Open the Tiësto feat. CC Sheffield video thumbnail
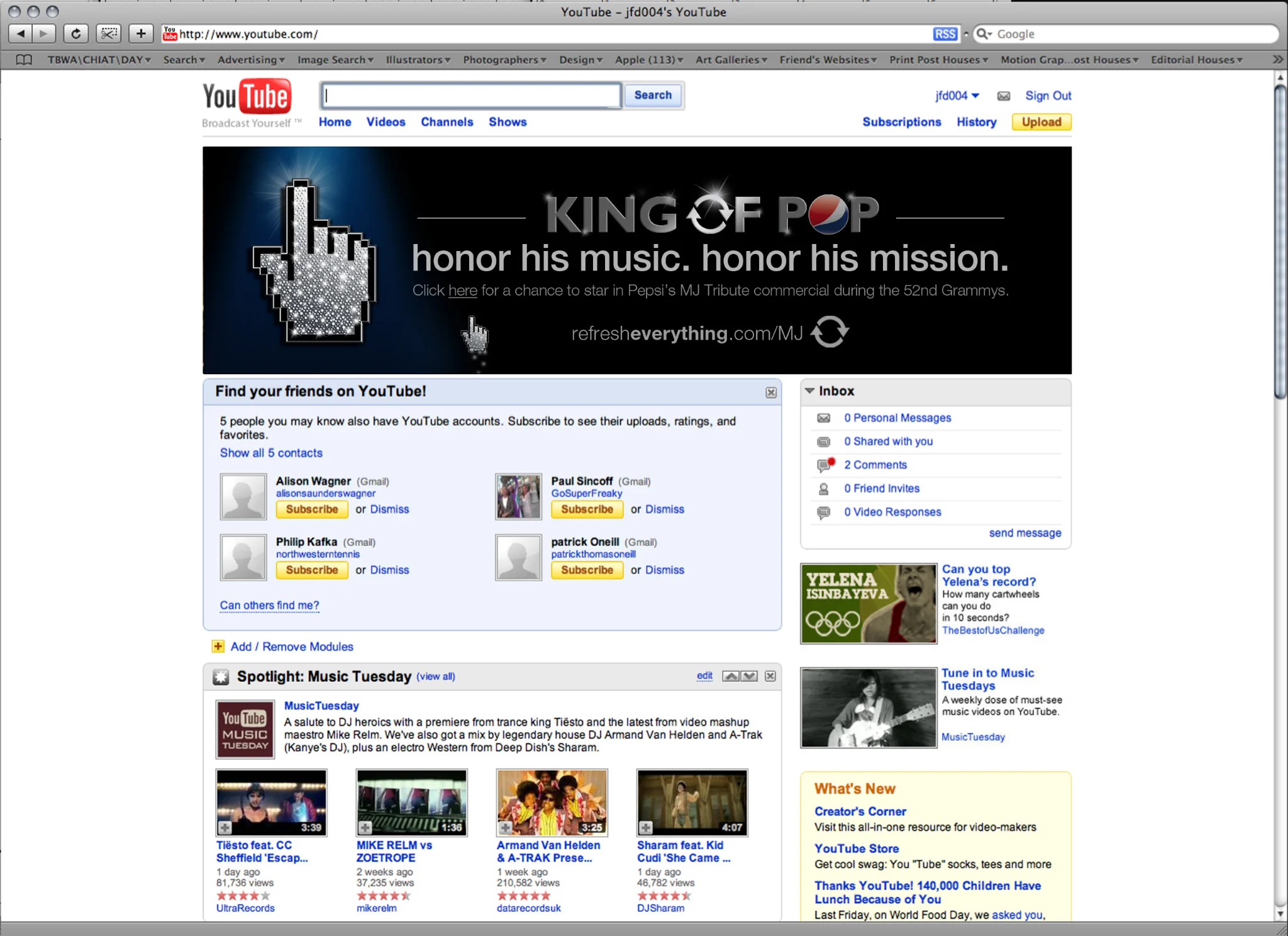Viewport: 1288px width, 936px height. 272,803
